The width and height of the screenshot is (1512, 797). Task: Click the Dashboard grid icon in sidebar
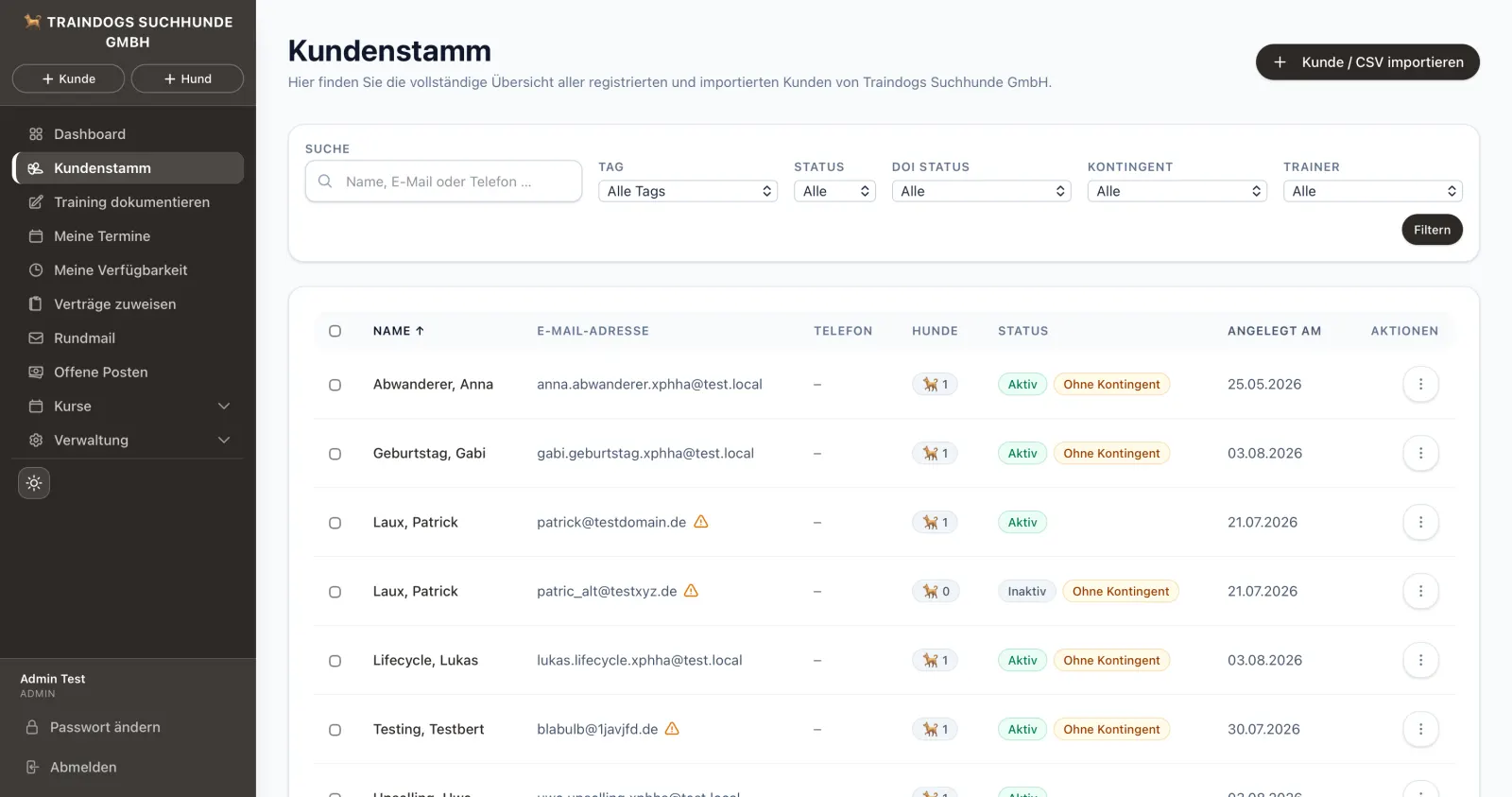[x=36, y=134]
